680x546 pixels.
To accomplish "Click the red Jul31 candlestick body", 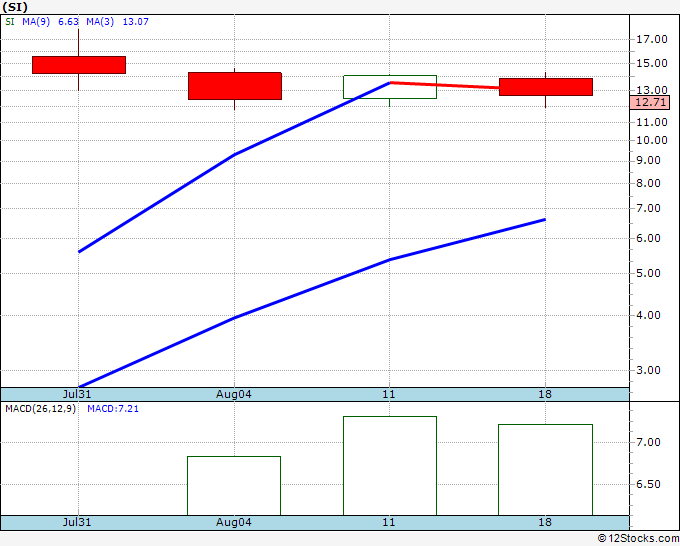I will (x=79, y=65).
